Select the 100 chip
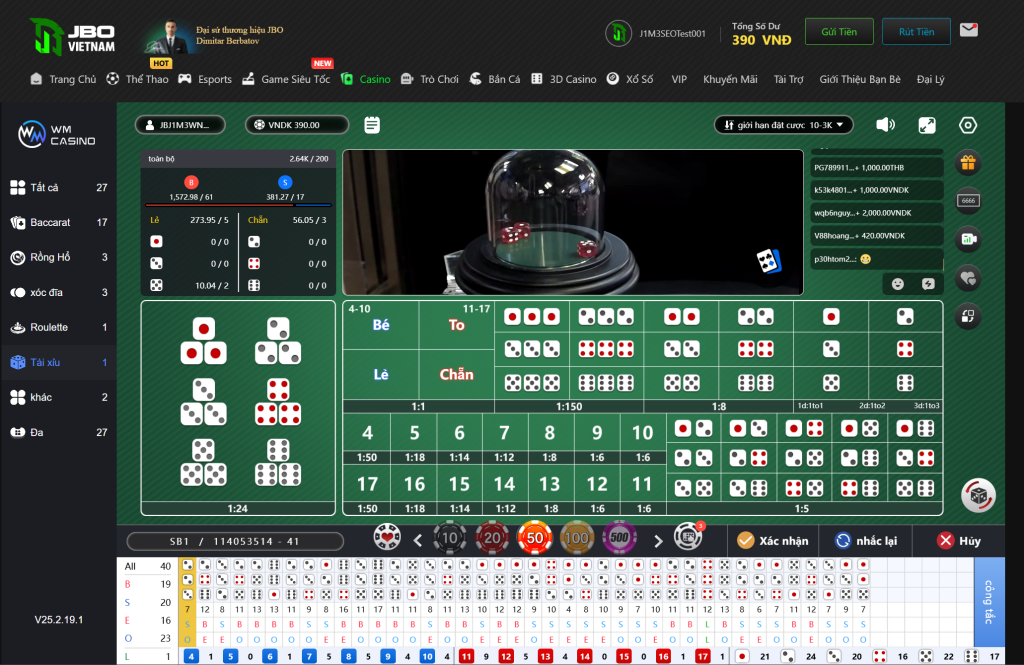This screenshot has width=1024, height=665. tap(577, 538)
